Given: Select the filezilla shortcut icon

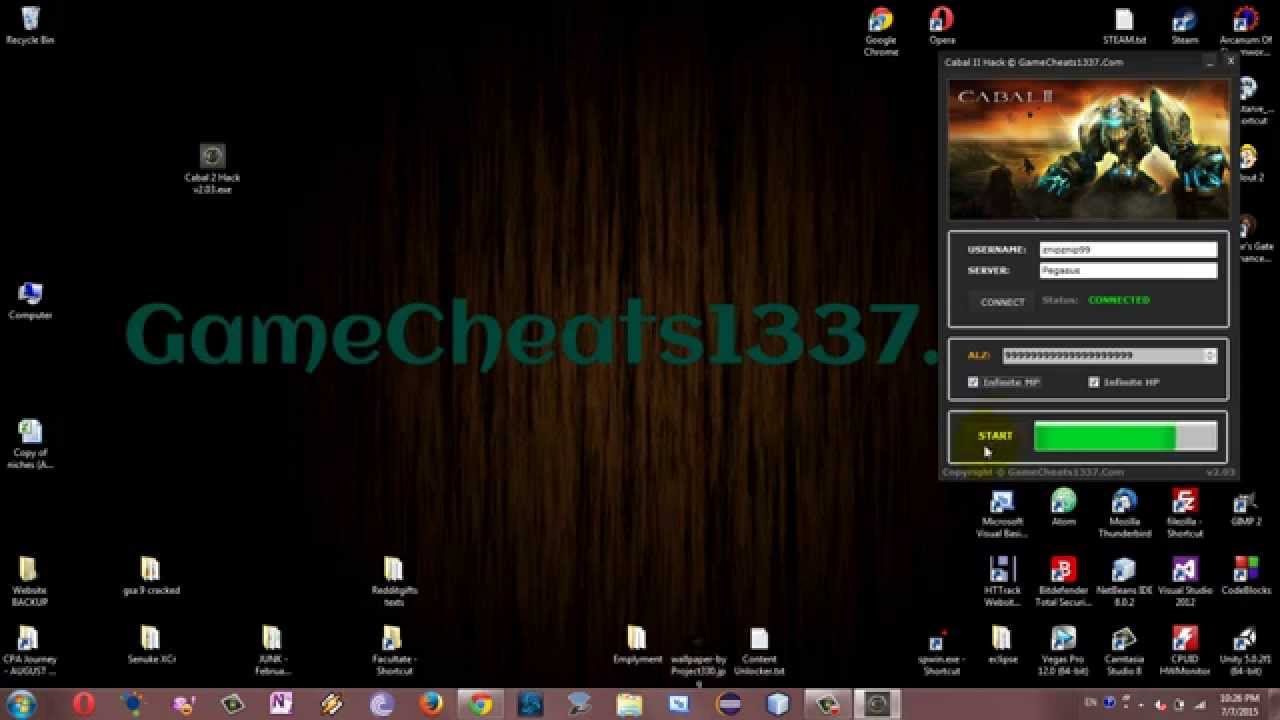Looking at the screenshot, I should coord(1185,513).
